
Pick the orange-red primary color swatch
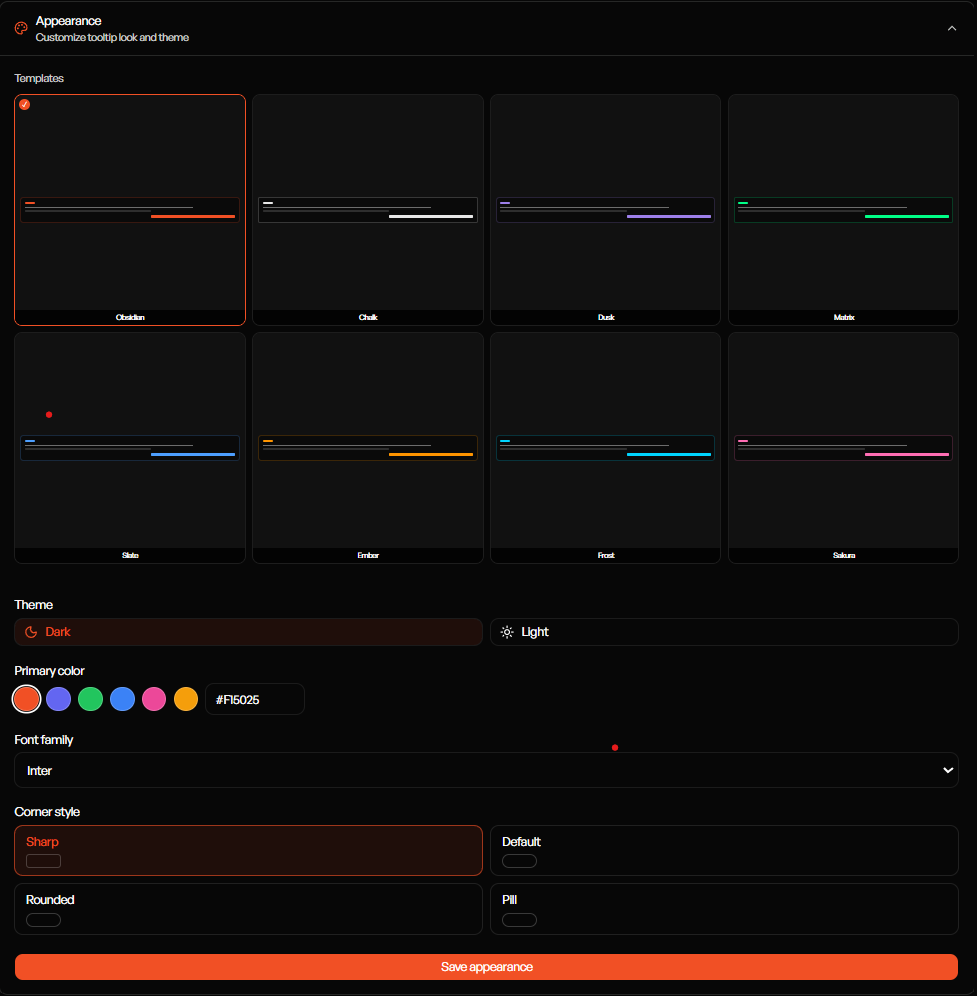[x=27, y=699]
